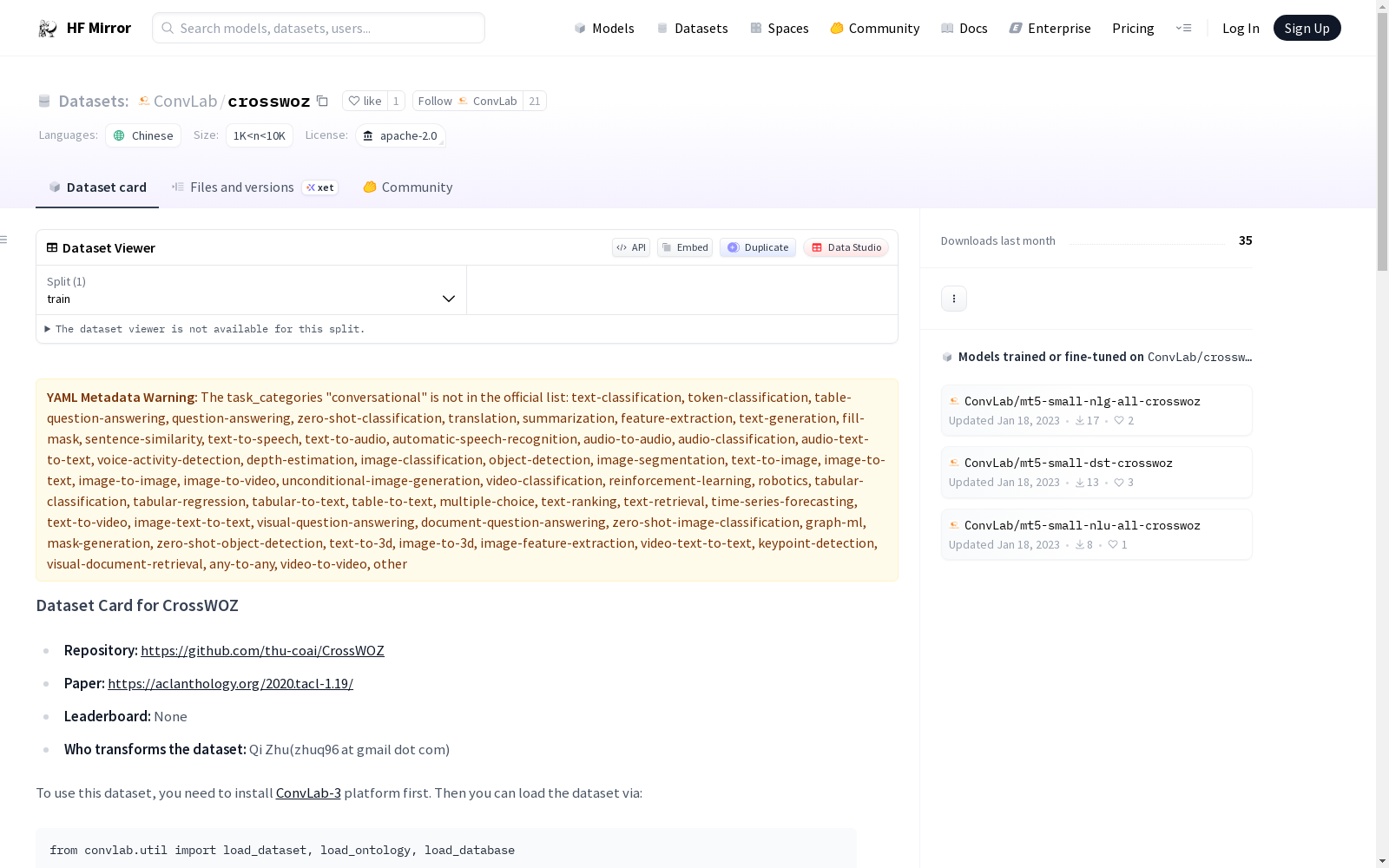This screenshot has height=868, width=1389.
Task: Click the 'YAML Metadata Warning' text
Action: (122, 397)
